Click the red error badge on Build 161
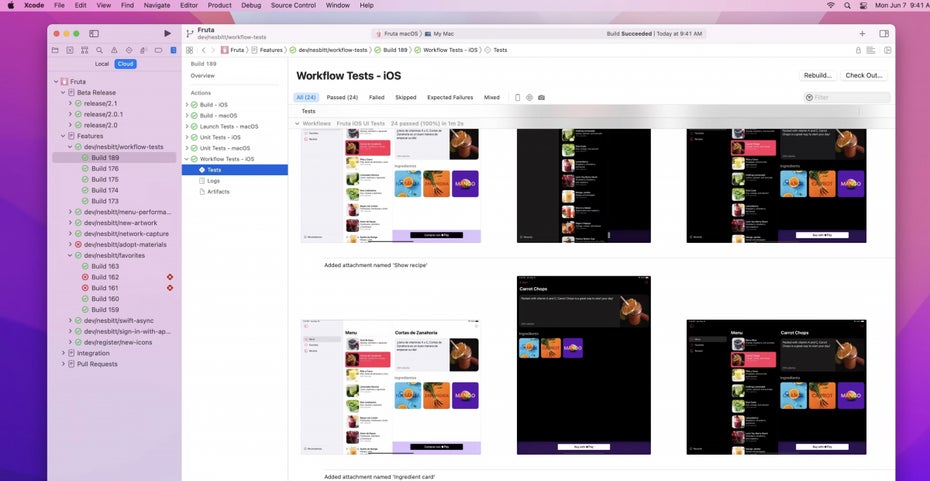 [x=170, y=288]
